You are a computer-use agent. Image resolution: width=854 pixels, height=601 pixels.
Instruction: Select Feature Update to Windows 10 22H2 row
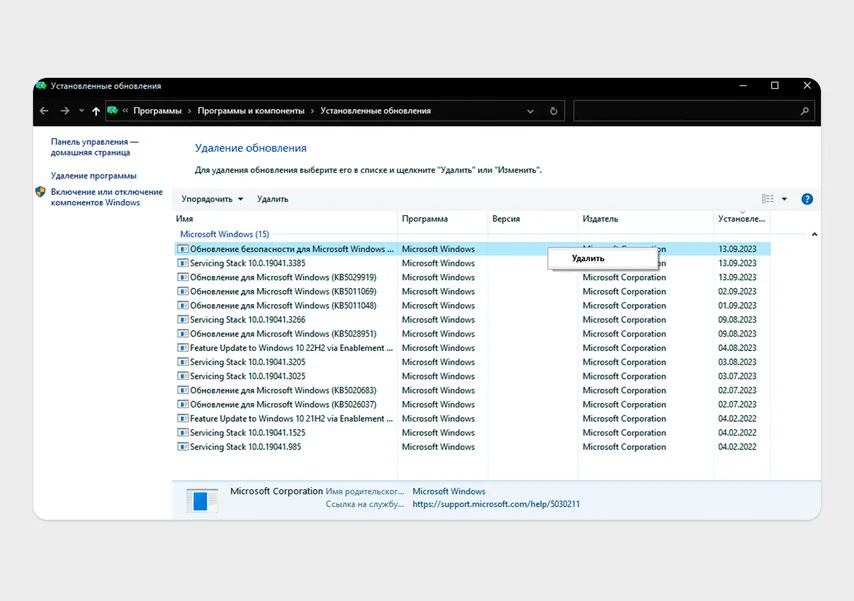(x=472, y=348)
